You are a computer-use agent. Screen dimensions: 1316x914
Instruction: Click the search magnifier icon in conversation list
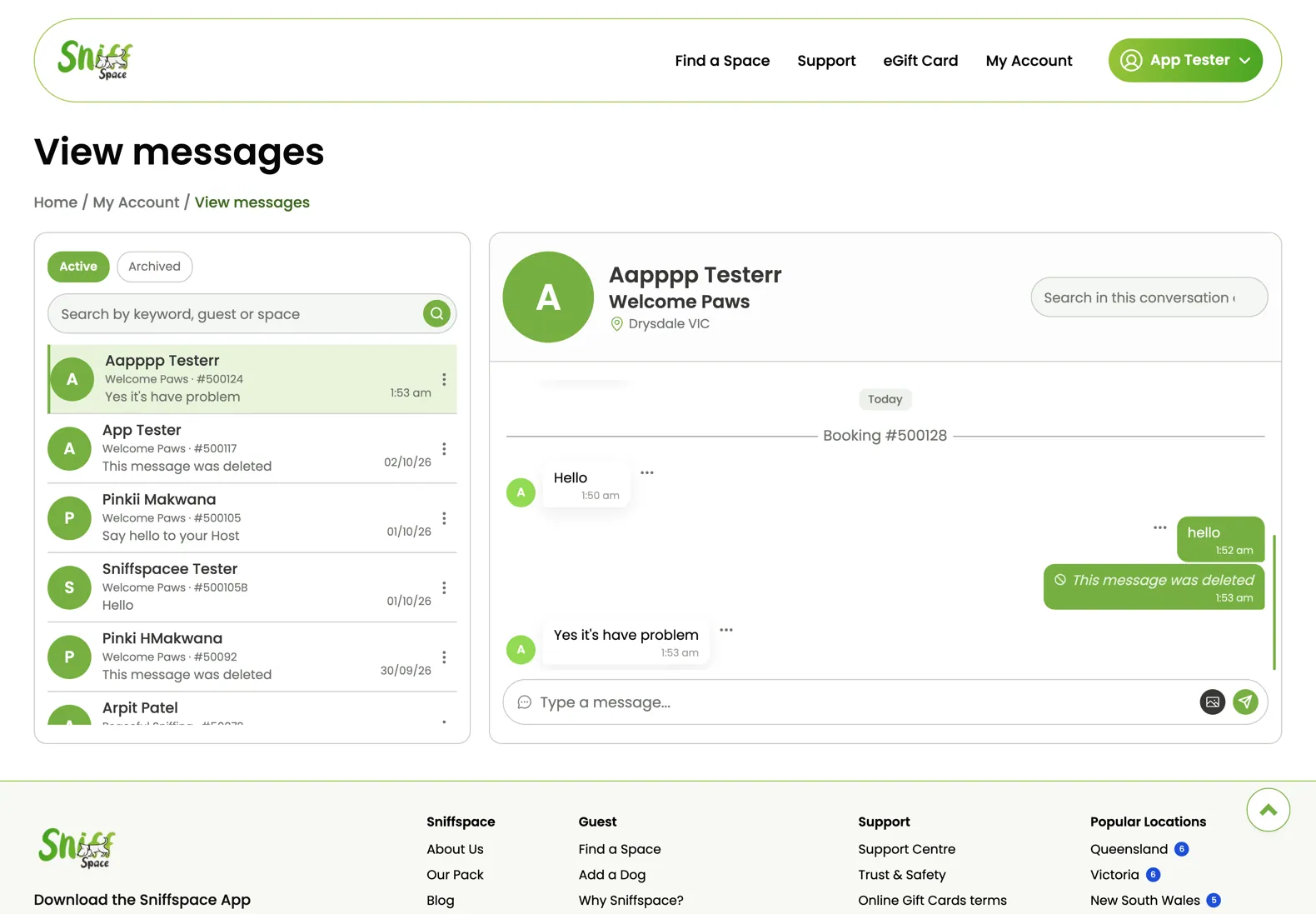(436, 314)
